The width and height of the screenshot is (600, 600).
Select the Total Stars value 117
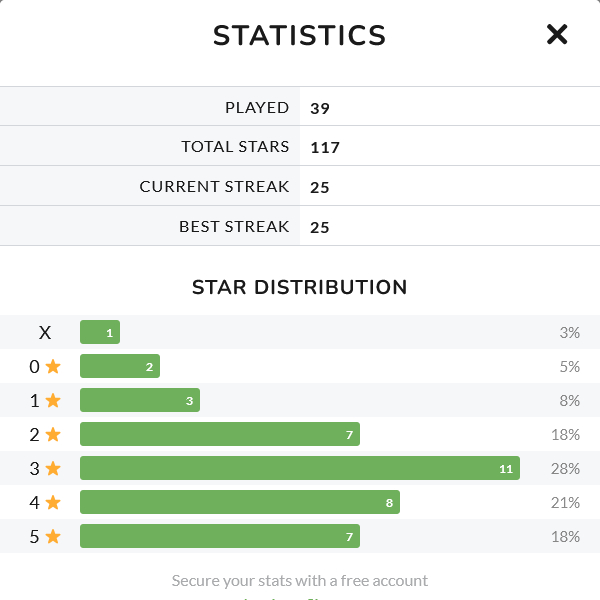[325, 148]
